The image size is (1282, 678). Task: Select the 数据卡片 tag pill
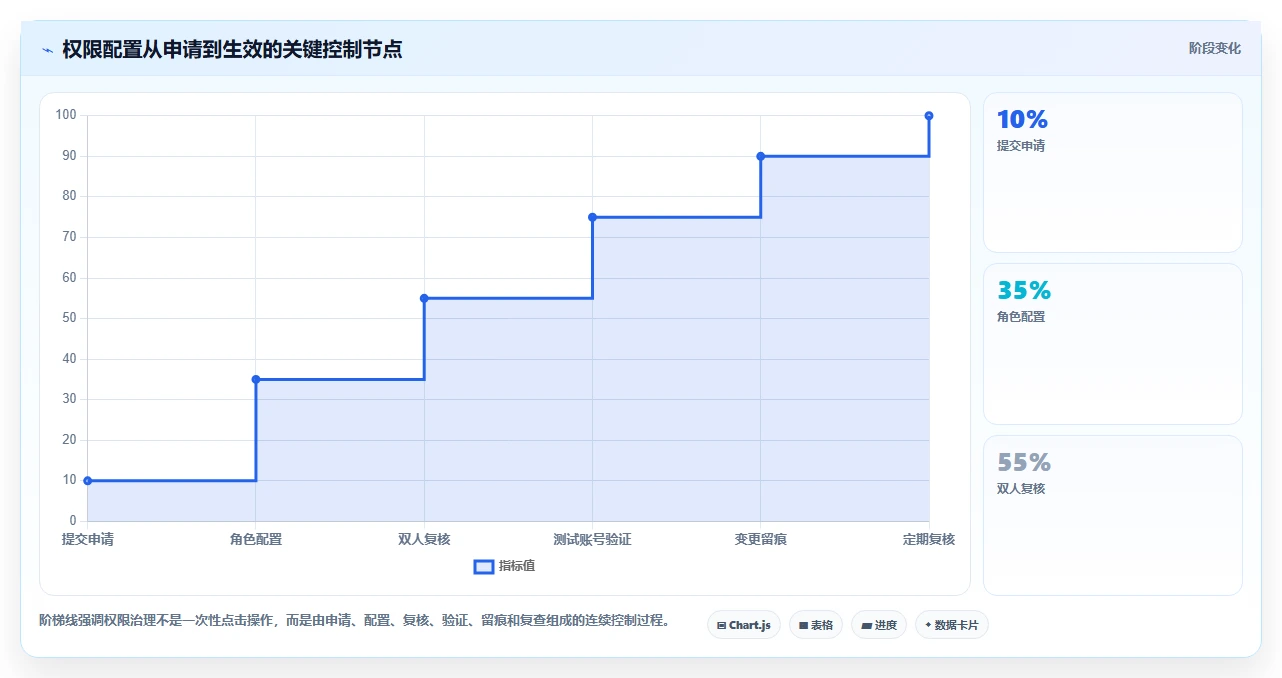(x=951, y=625)
